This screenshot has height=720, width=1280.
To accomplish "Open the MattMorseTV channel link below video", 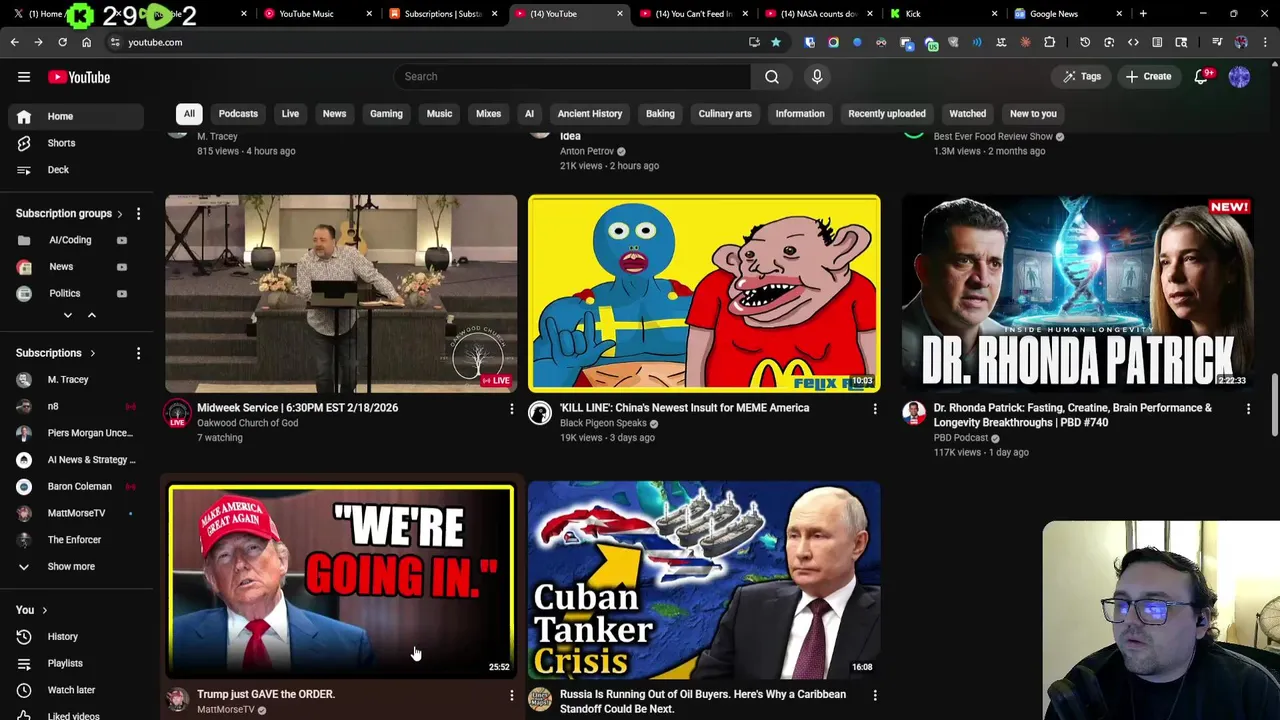I will (x=226, y=710).
